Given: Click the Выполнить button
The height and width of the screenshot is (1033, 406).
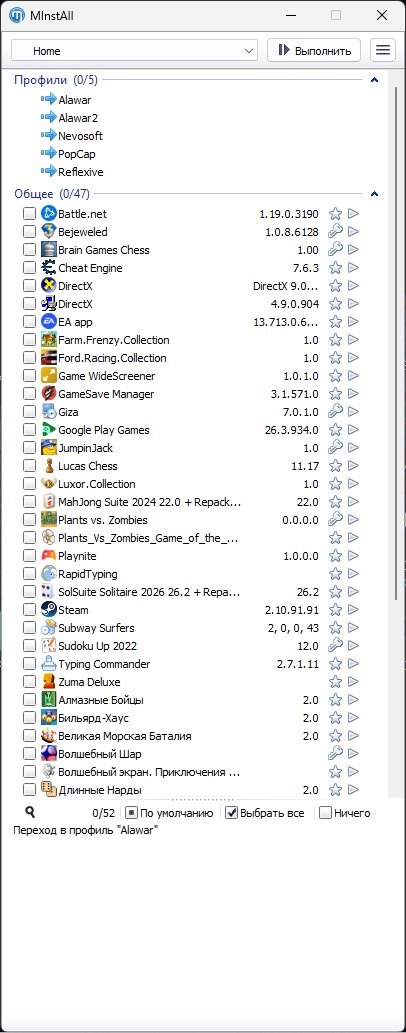Looking at the screenshot, I should tap(314, 50).
